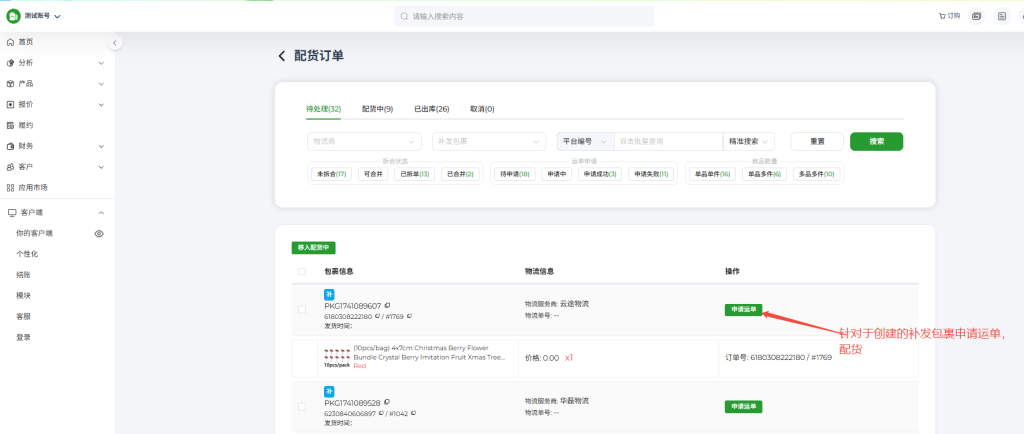Click the 订购 shopping cart icon
Image resolution: width=1024 pixels, height=434 pixels.
[942, 16]
